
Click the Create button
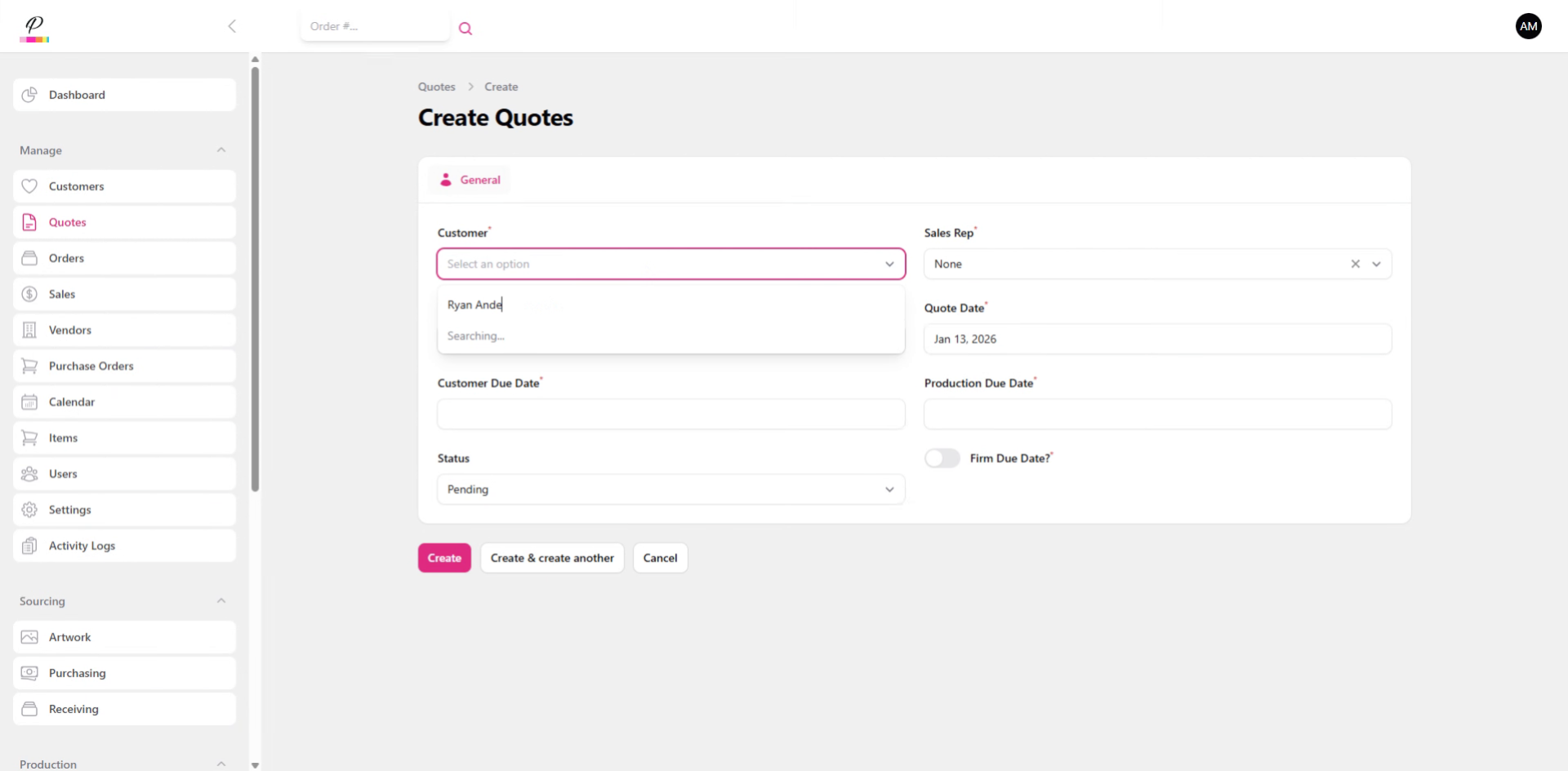tap(443, 558)
